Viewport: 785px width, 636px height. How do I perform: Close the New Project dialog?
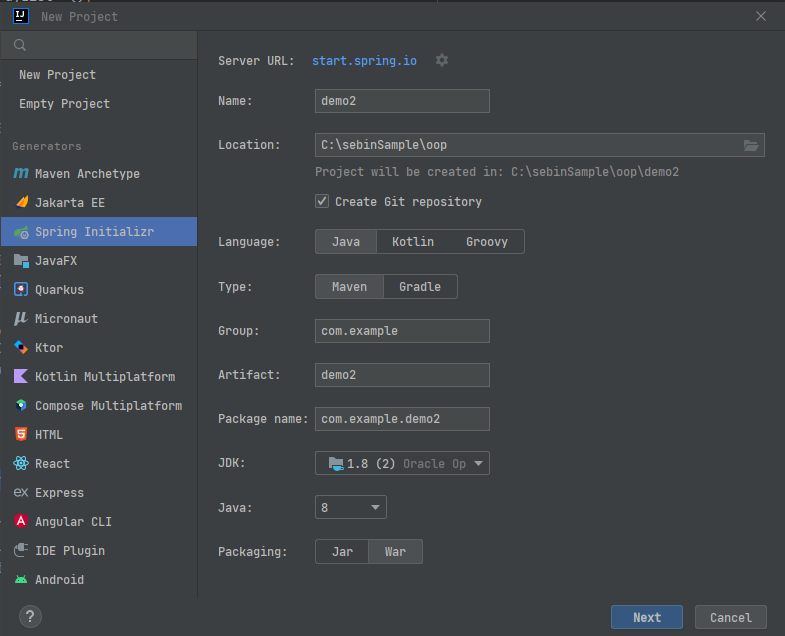[x=761, y=16]
